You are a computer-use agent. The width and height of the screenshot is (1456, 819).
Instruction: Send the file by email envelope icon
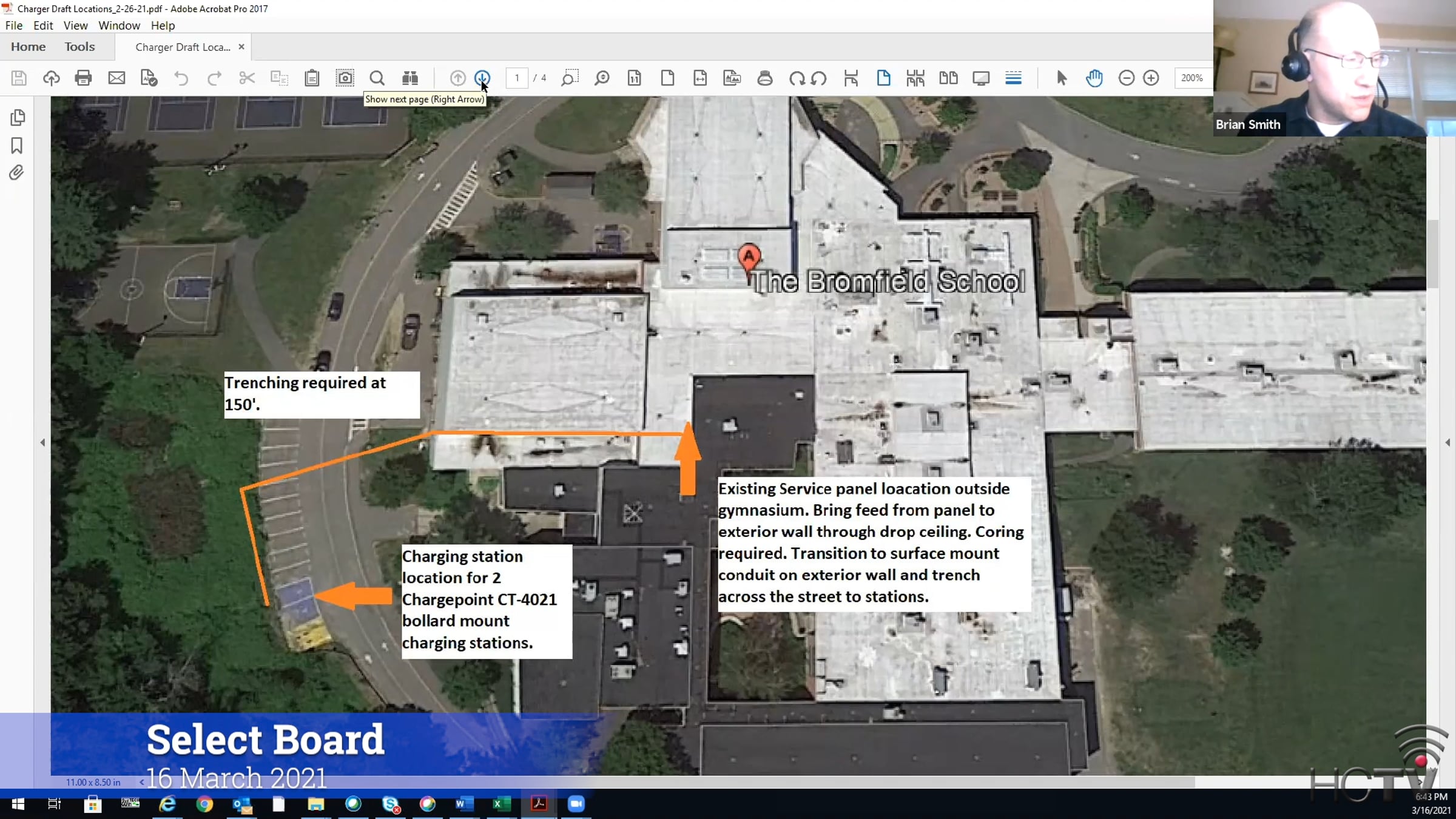tap(116, 78)
